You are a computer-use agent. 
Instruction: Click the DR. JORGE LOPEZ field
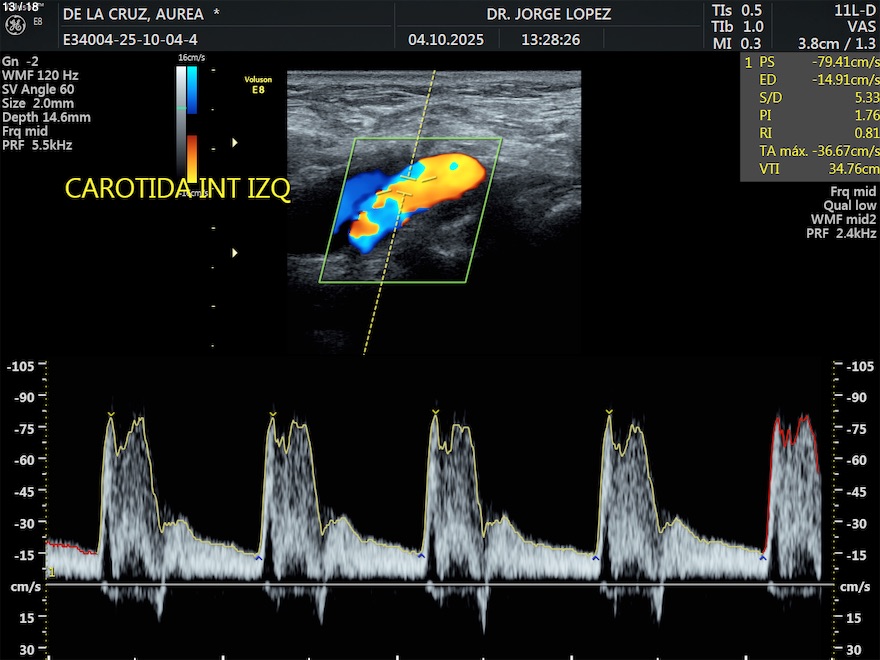548,14
